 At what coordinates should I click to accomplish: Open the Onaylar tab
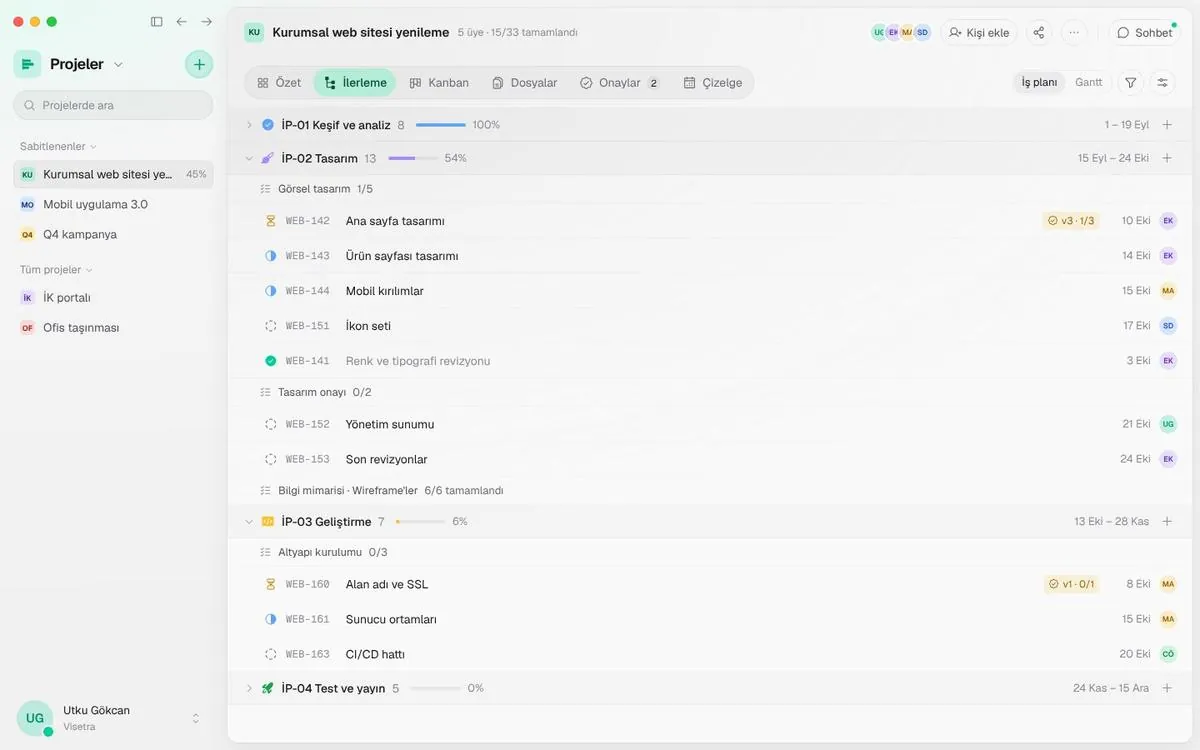click(620, 83)
